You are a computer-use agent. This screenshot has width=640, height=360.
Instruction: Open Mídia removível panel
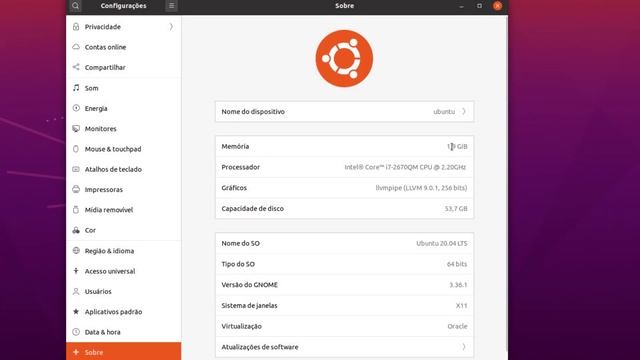coord(124,210)
